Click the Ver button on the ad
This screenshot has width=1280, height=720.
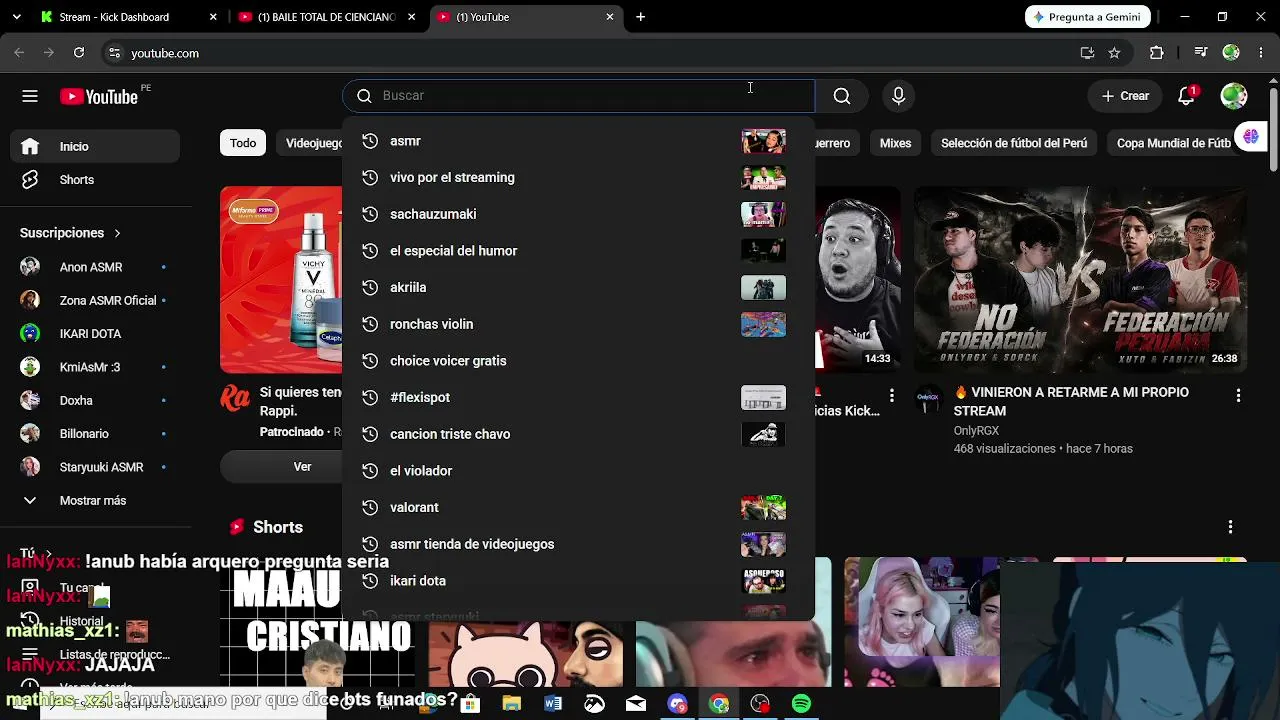pyautogui.click(x=302, y=467)
